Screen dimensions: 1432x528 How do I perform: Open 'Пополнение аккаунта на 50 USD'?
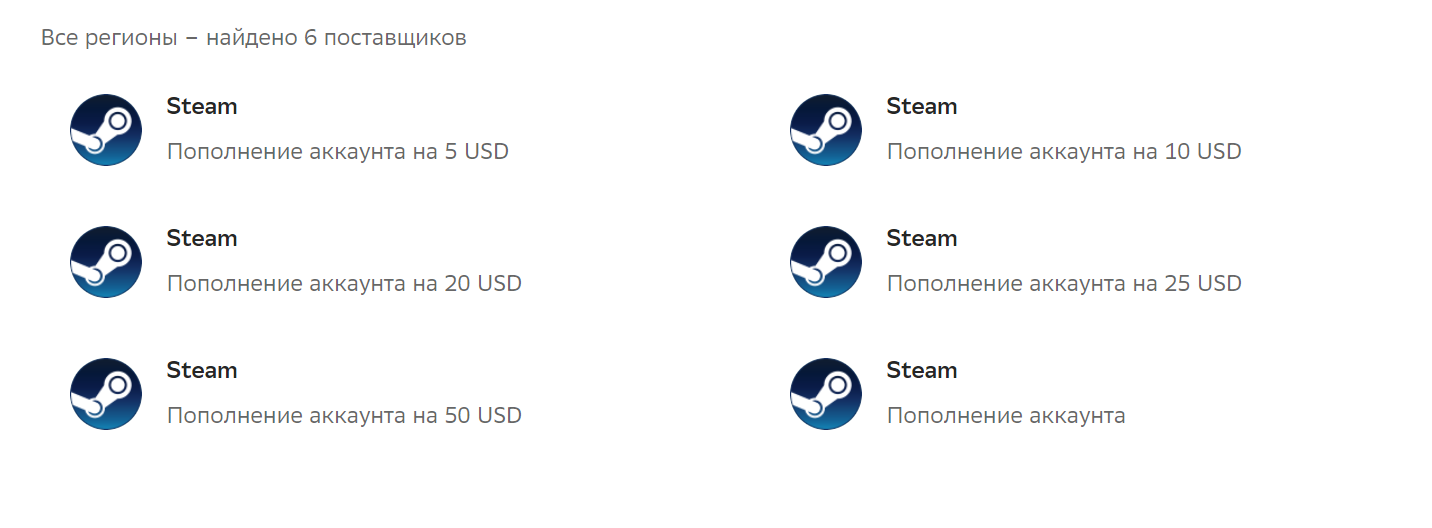pyautogui.click(x=344, y=416)
